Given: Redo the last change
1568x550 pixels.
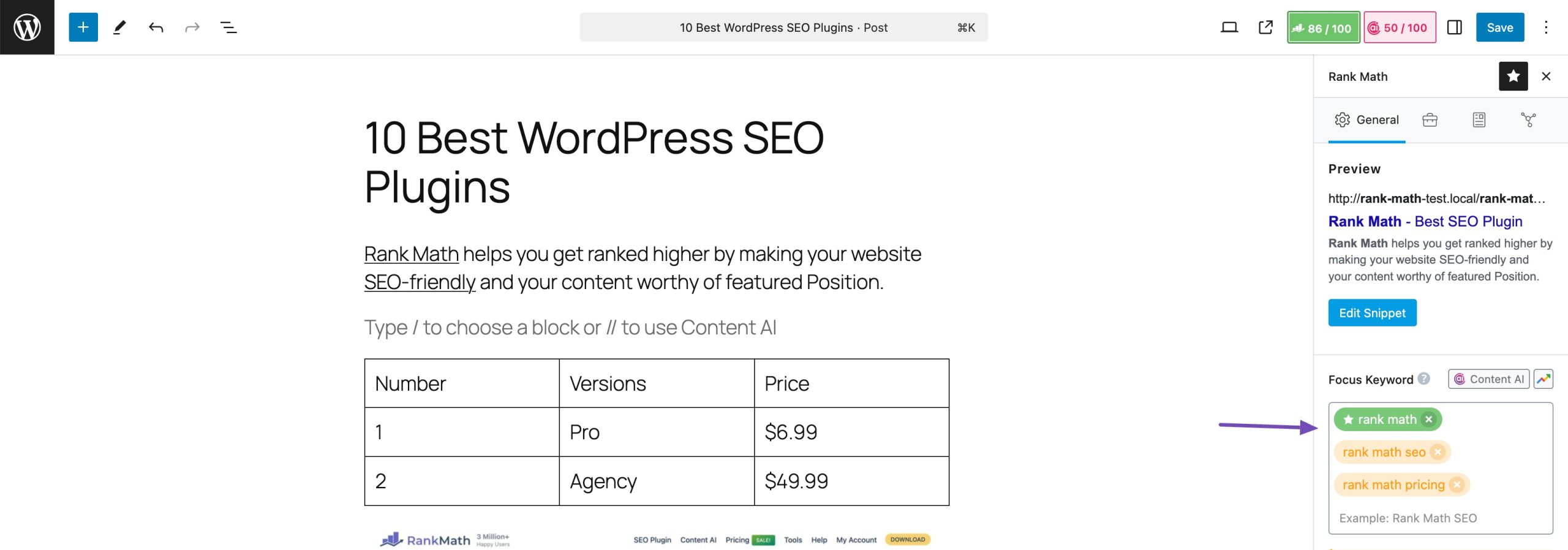Looking at the screenshot, I should tap(191, 27).
